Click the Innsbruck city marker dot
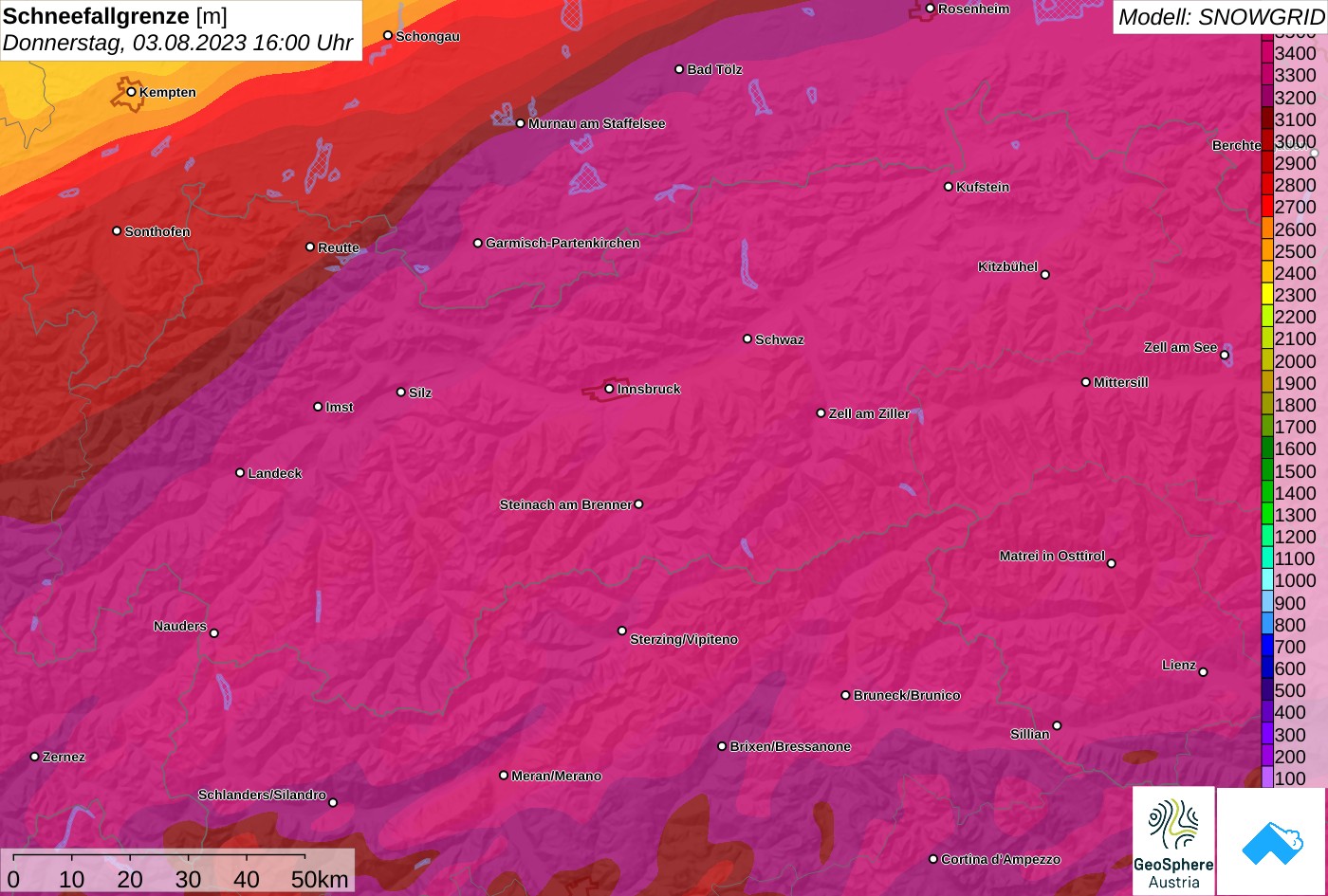 coord(609,389)
